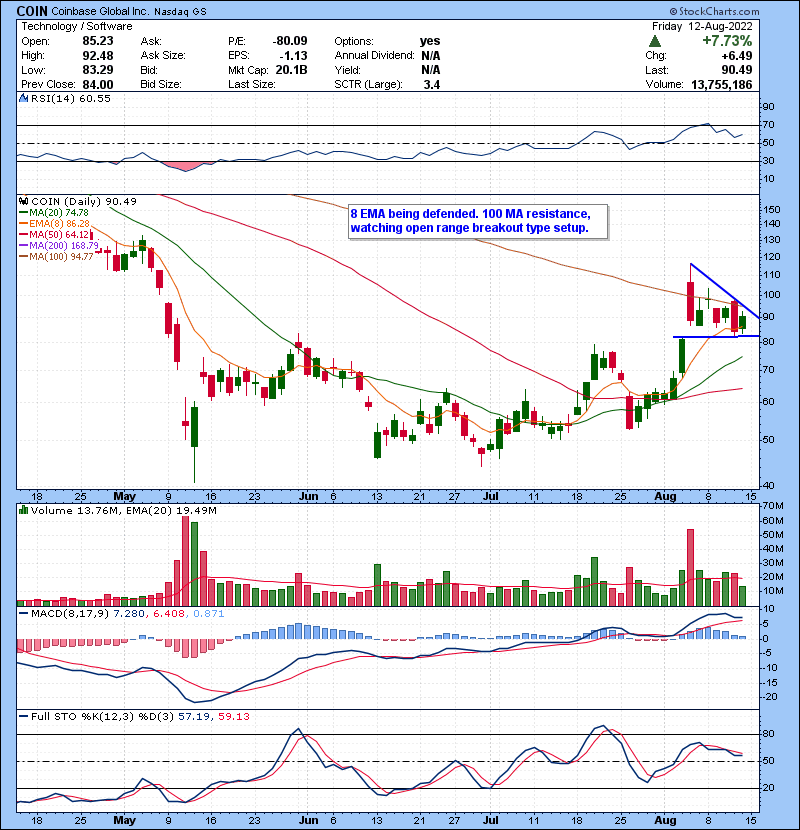Click the Low value 83.29
Screen dimensions: 800x830
point(97,70)
